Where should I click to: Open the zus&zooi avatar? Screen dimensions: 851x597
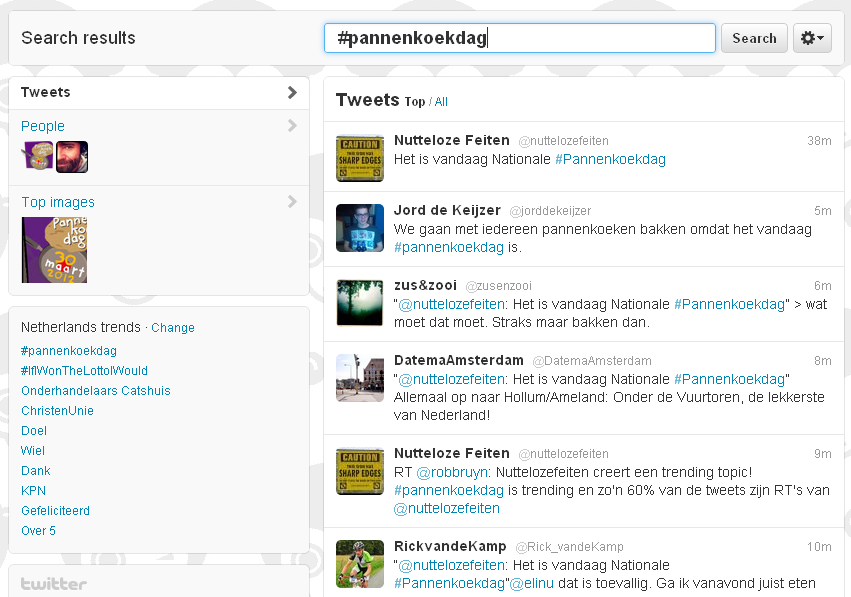click(x=360, y=303)
